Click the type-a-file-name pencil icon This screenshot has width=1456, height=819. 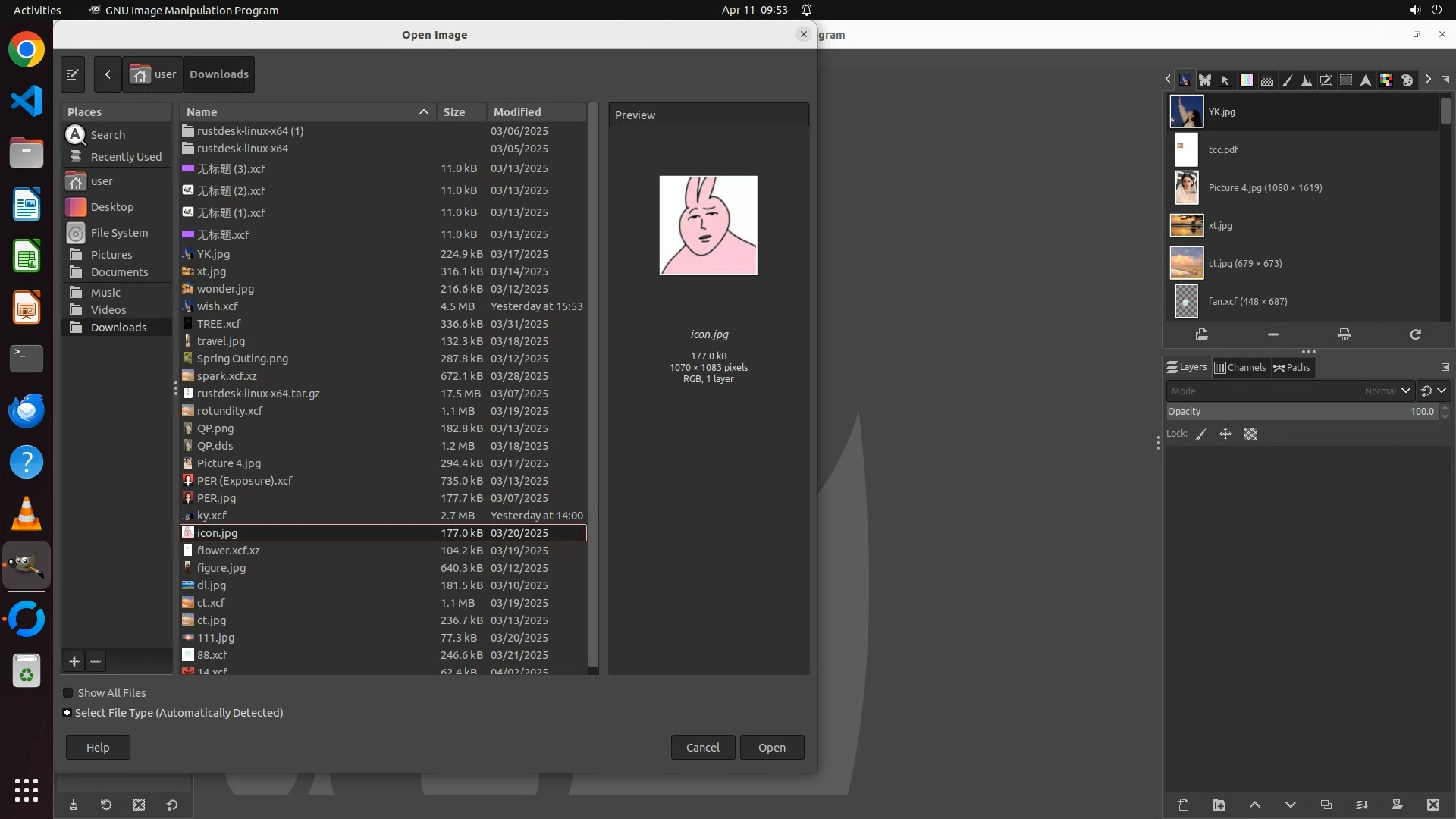click(x=73, y=74)
